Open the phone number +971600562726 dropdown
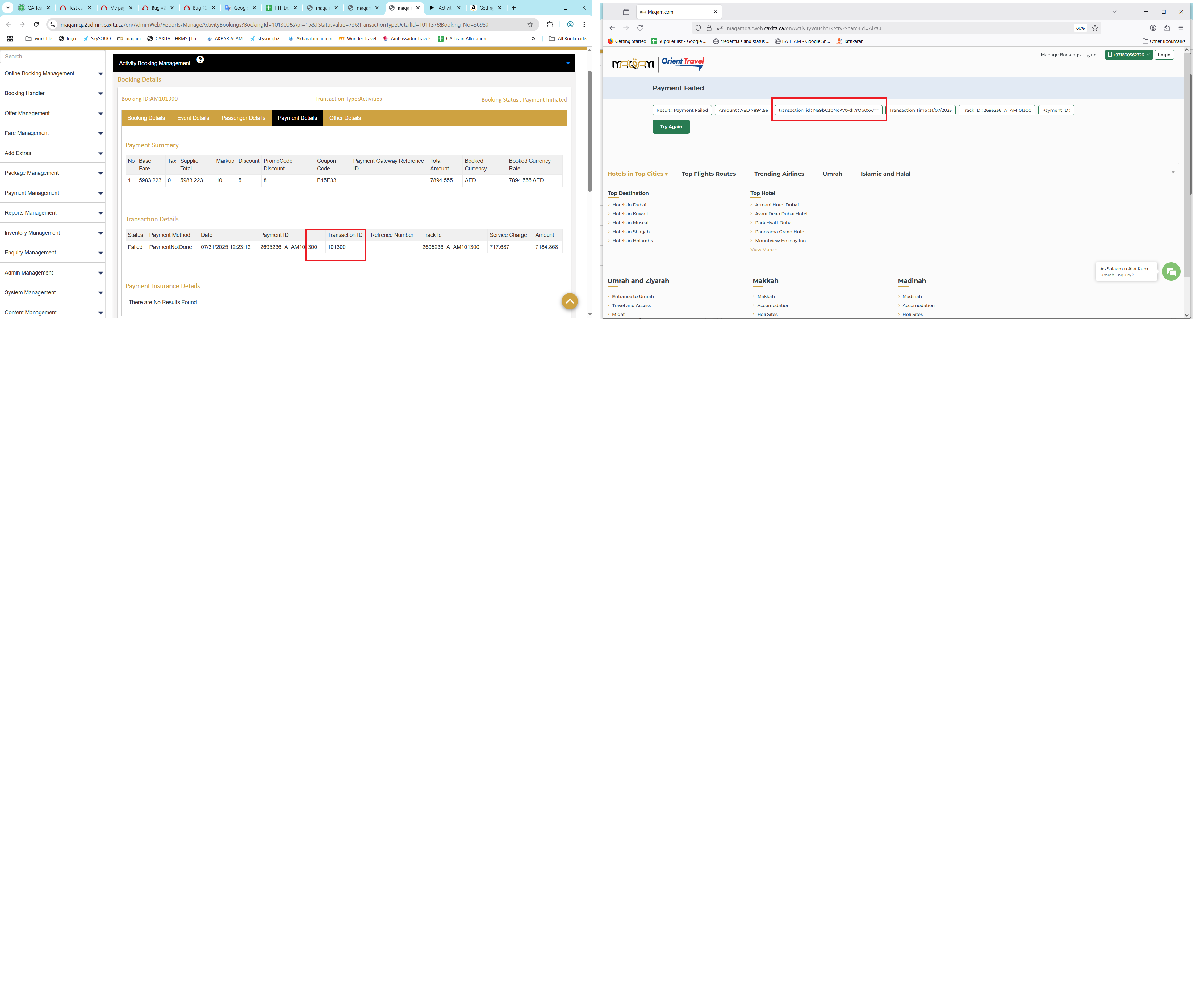This screenshot has width=1204, height=1008. (x=1128, y=55)
